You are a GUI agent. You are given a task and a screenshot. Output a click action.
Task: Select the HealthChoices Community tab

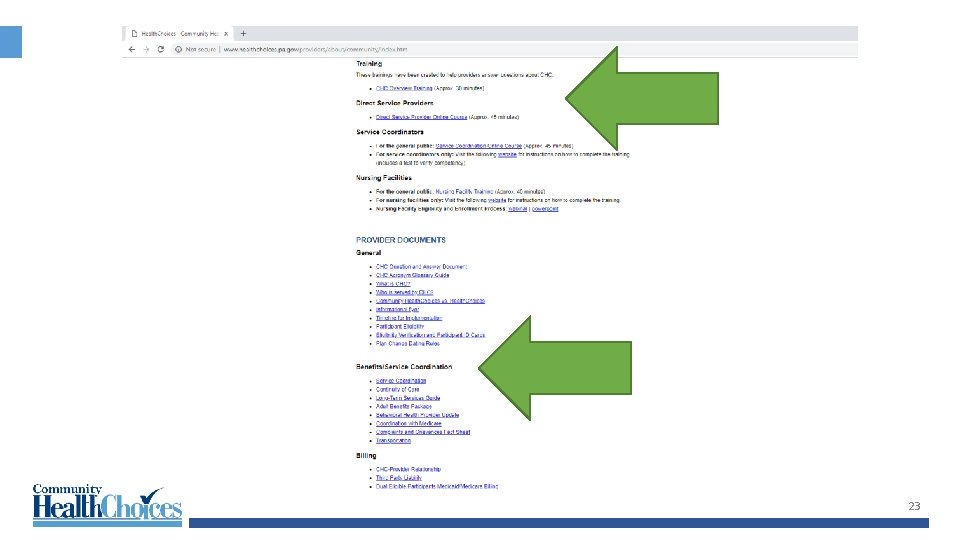click(x=179, y=34)
